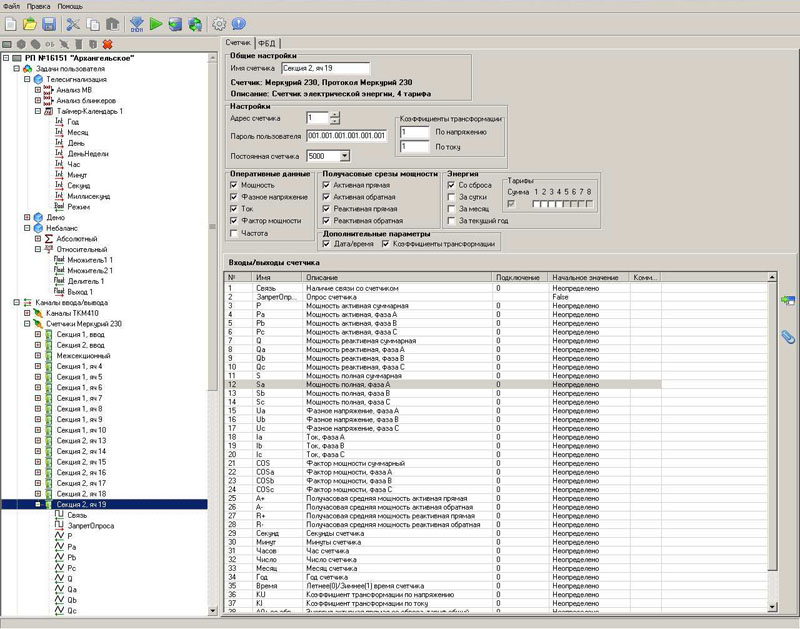Viewport: 800px width, 629px height.
Task: Open settings via the gear icon
Action: pos(220,23)
